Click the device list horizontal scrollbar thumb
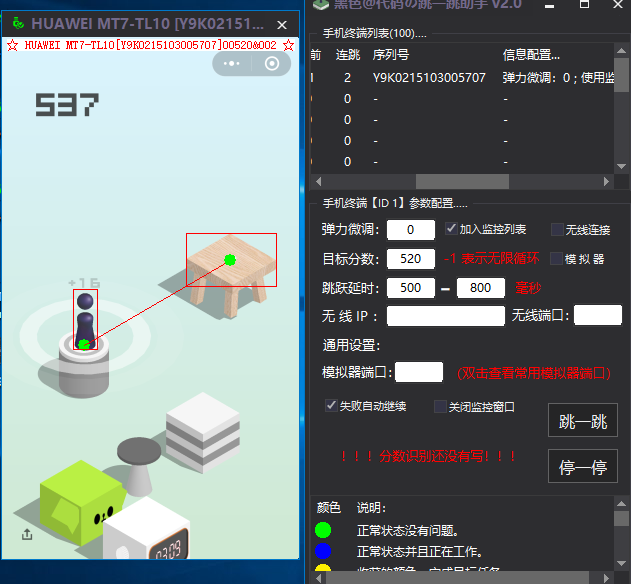The image size is (631, 584). (462, 182)
